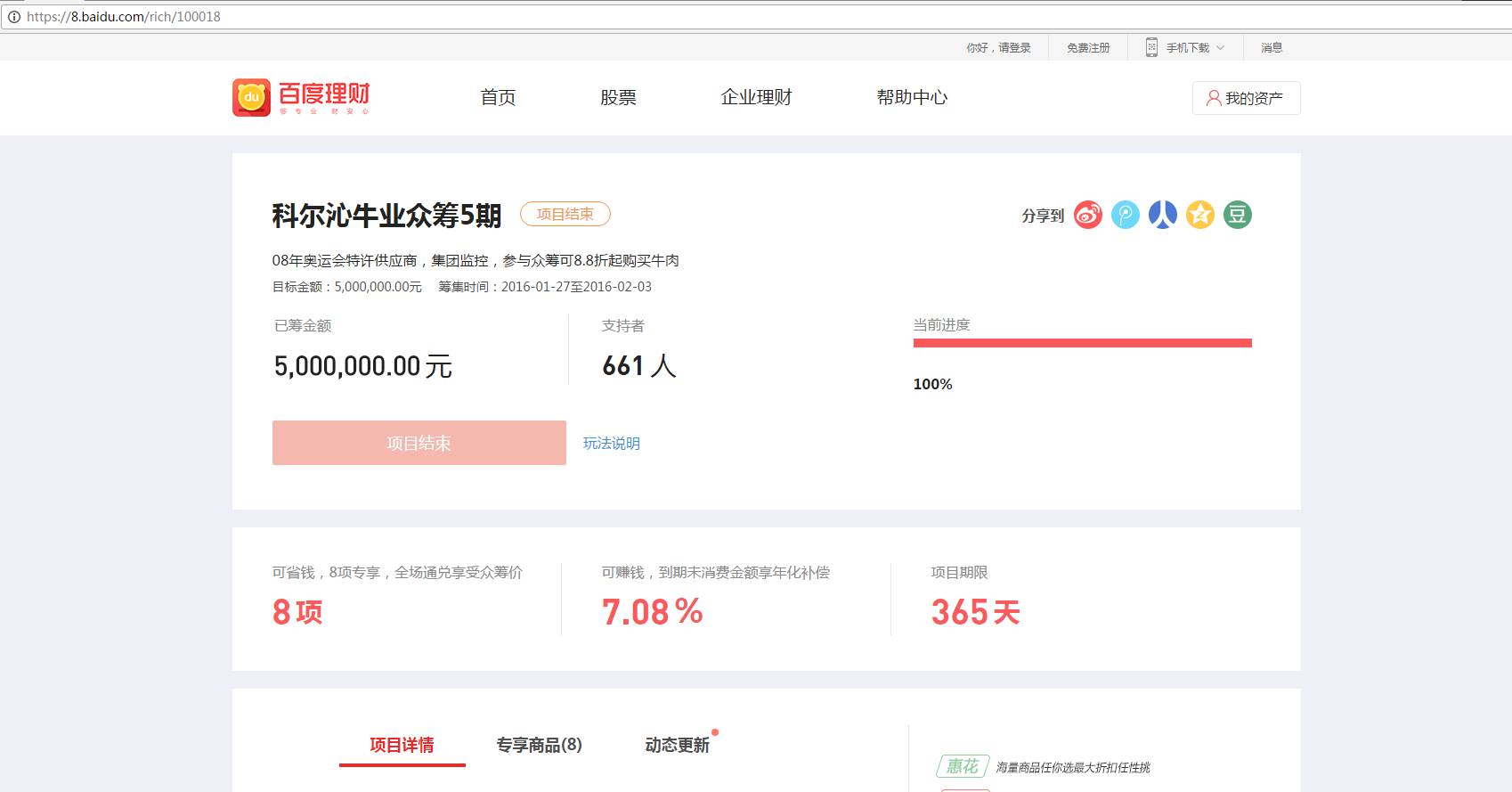Screen dimensions: 1512x792
Task: Click the 当前进度 label
Action: (x=942, y=325)
